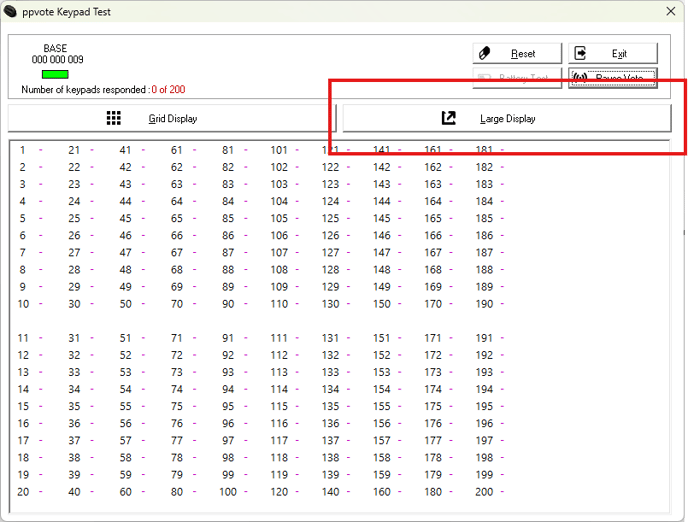Image resolution: width=688 pixels, height=522 pixels.
Task: Click the Pause Vote signal icon
Action: [581, 78]
